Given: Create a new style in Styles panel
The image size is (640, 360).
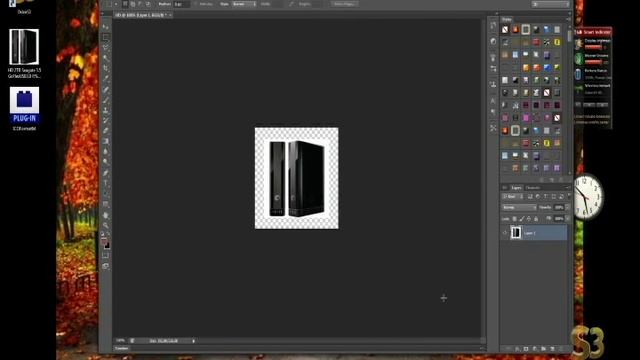Looking at the screenshot, I should [x=552, y=180].
